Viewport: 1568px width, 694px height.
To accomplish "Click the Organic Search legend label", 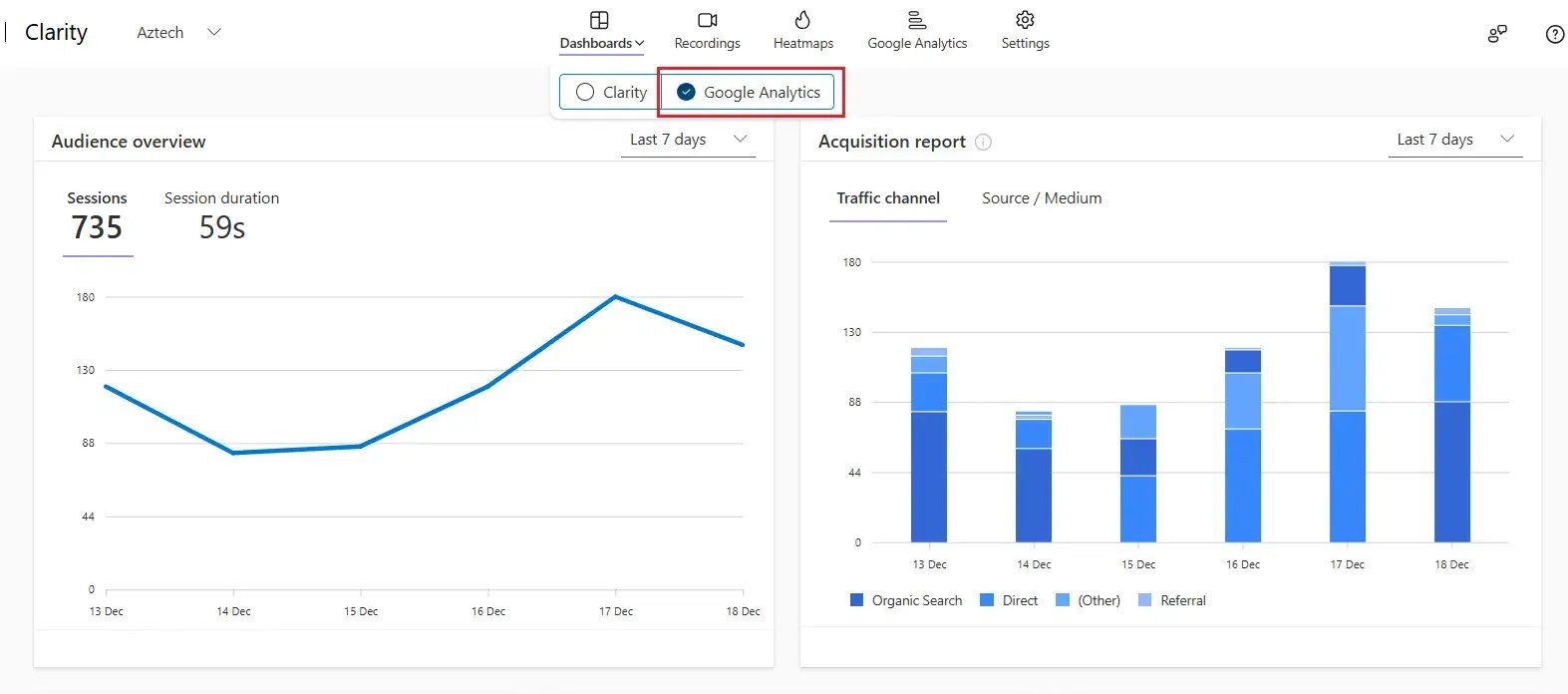I will coord(917,600).
